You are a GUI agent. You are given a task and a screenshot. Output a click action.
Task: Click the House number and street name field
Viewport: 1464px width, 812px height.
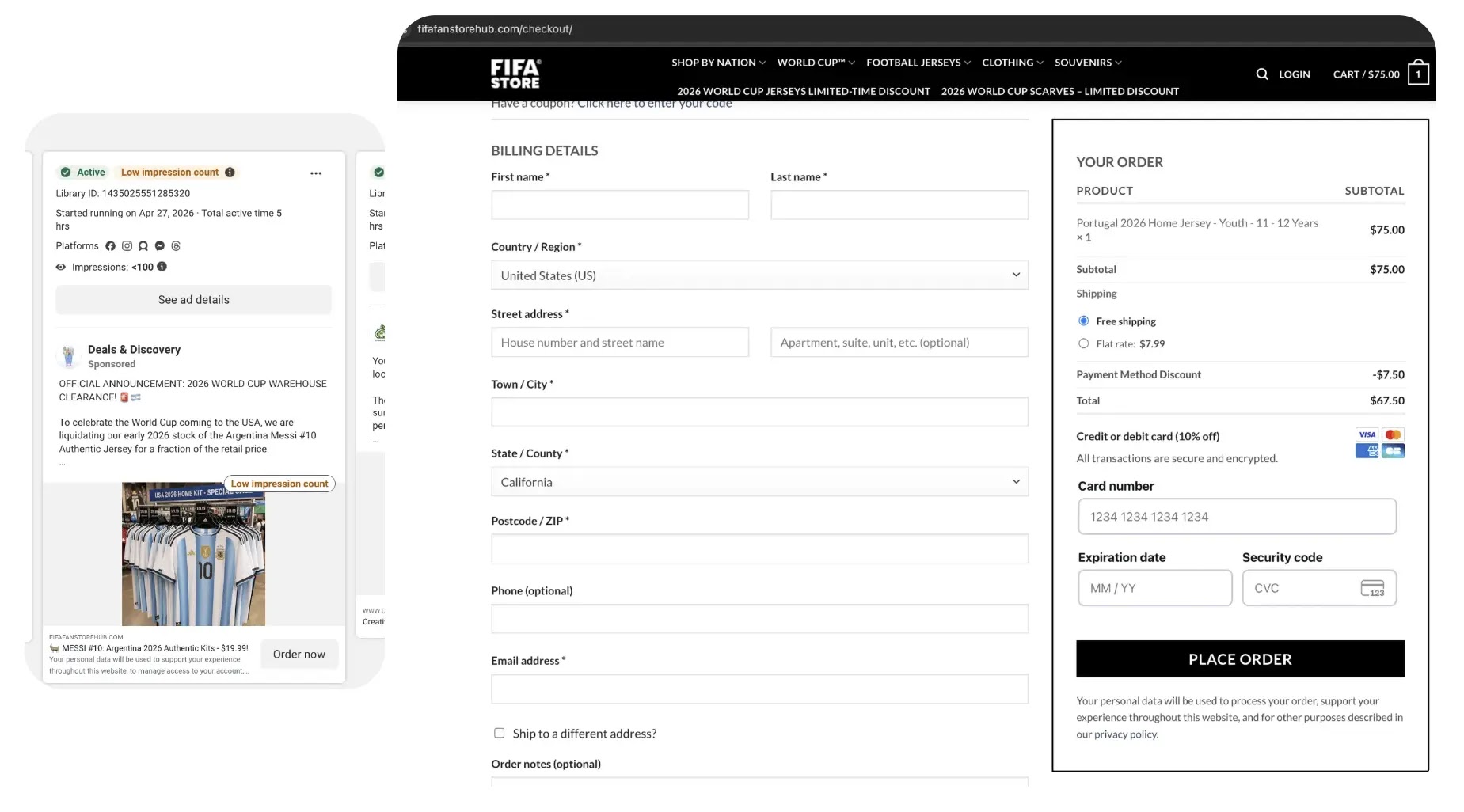(x=619, y=342)
